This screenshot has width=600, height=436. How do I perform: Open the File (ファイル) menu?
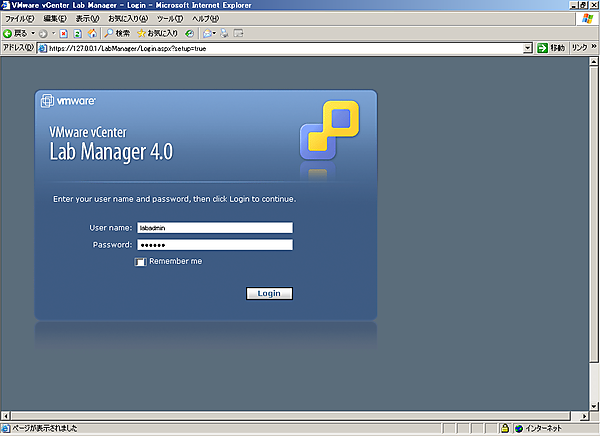point(20,19)
